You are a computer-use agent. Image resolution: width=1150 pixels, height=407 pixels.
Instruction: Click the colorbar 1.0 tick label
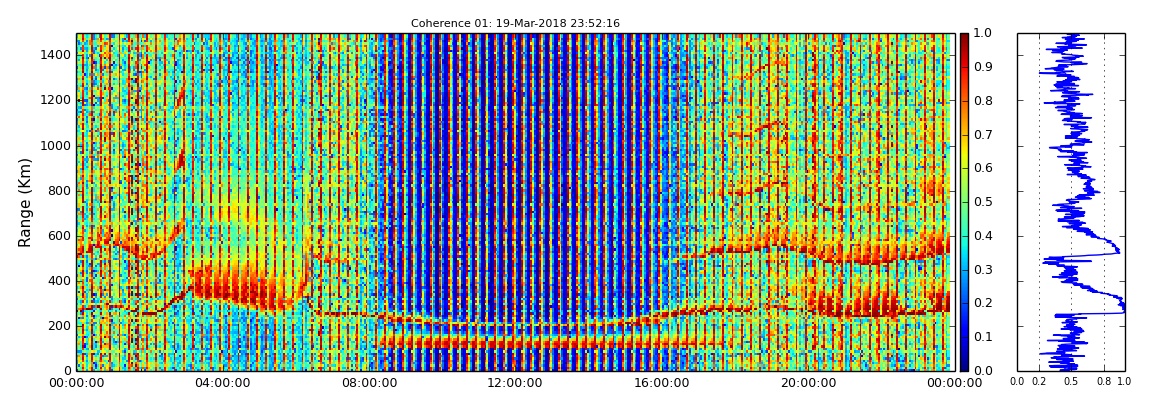(x=981, y=33)
